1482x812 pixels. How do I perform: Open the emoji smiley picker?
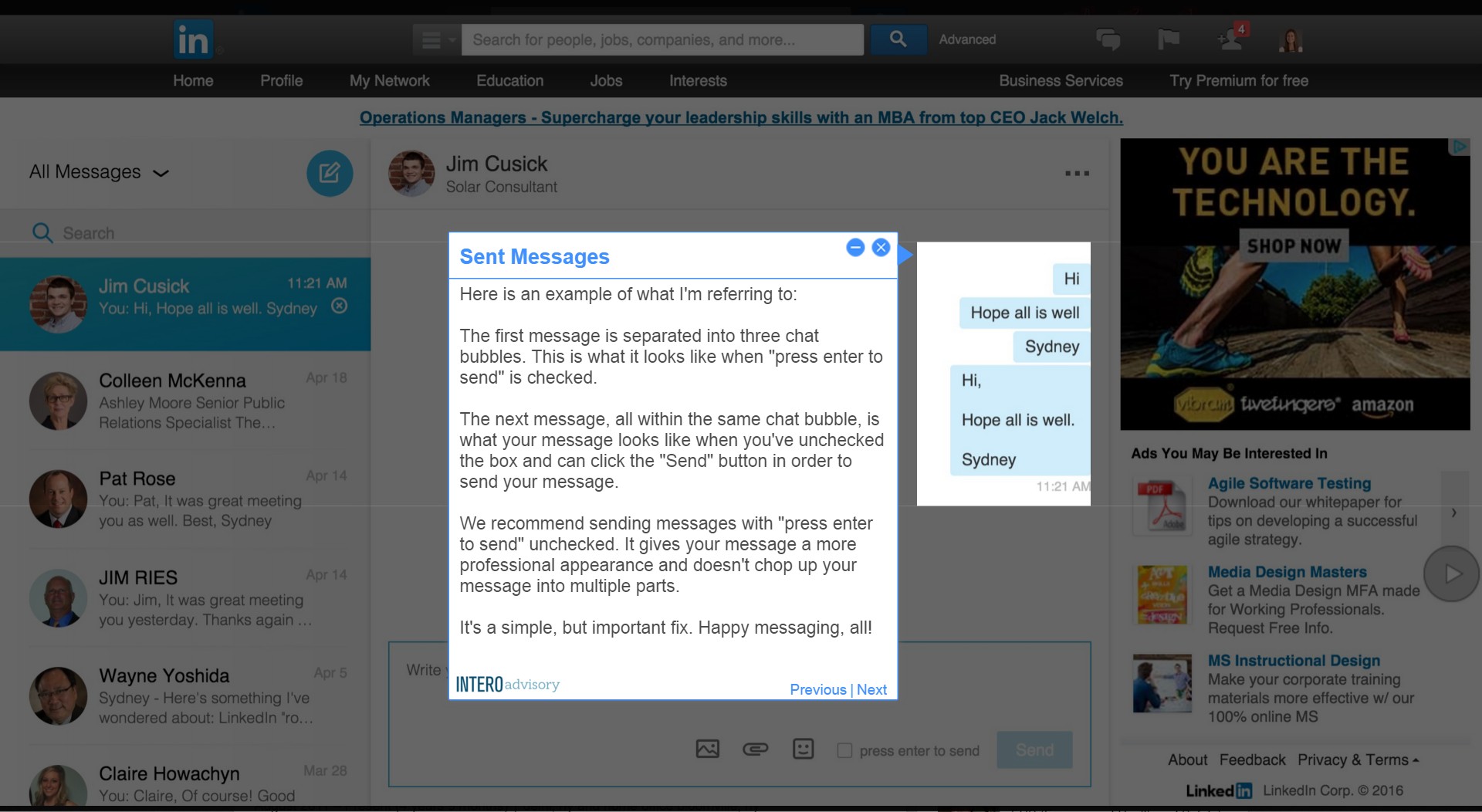coord(803,749)
